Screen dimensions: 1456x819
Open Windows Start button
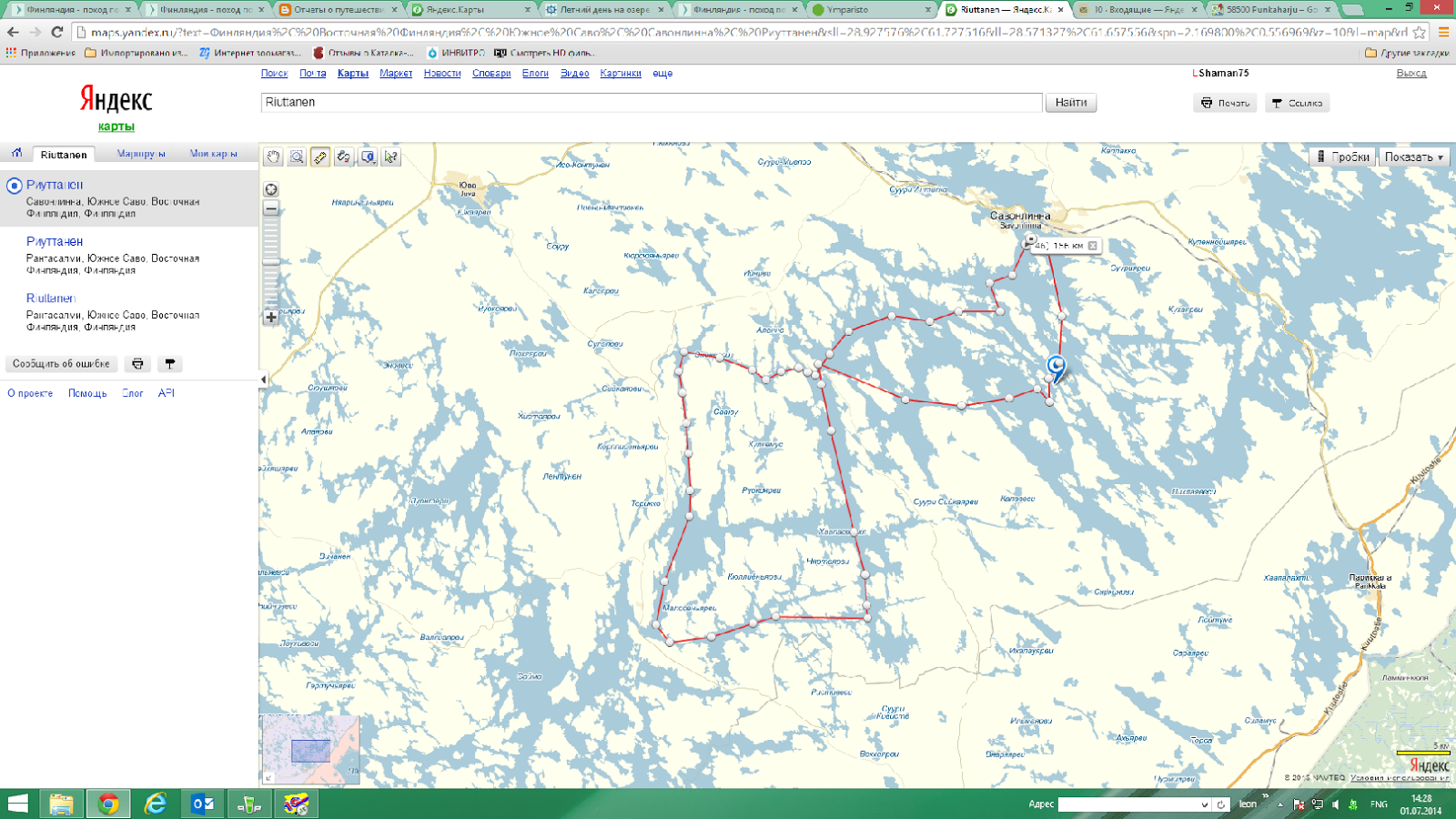(18, 804)
